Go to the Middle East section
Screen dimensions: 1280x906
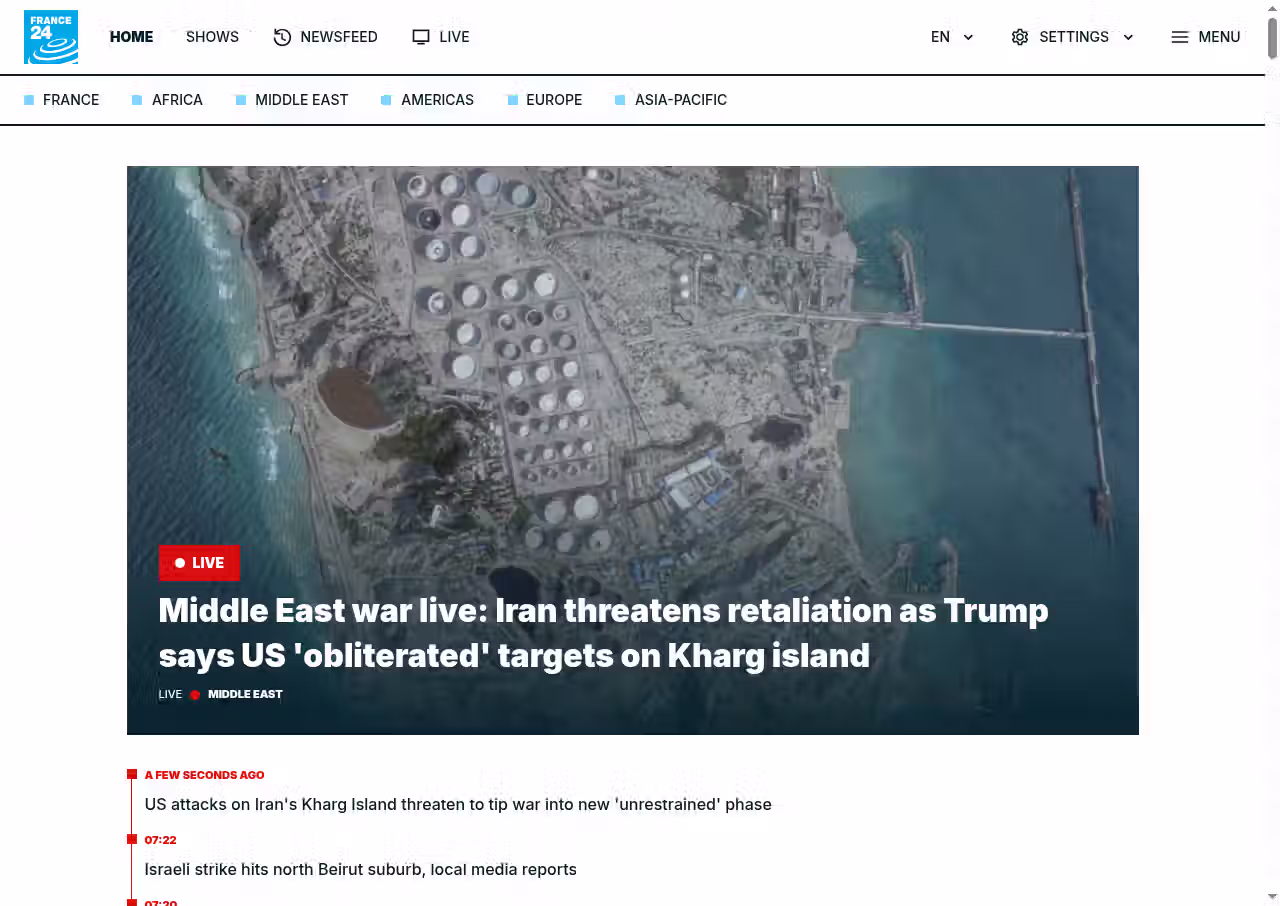(x=301, y=100)
